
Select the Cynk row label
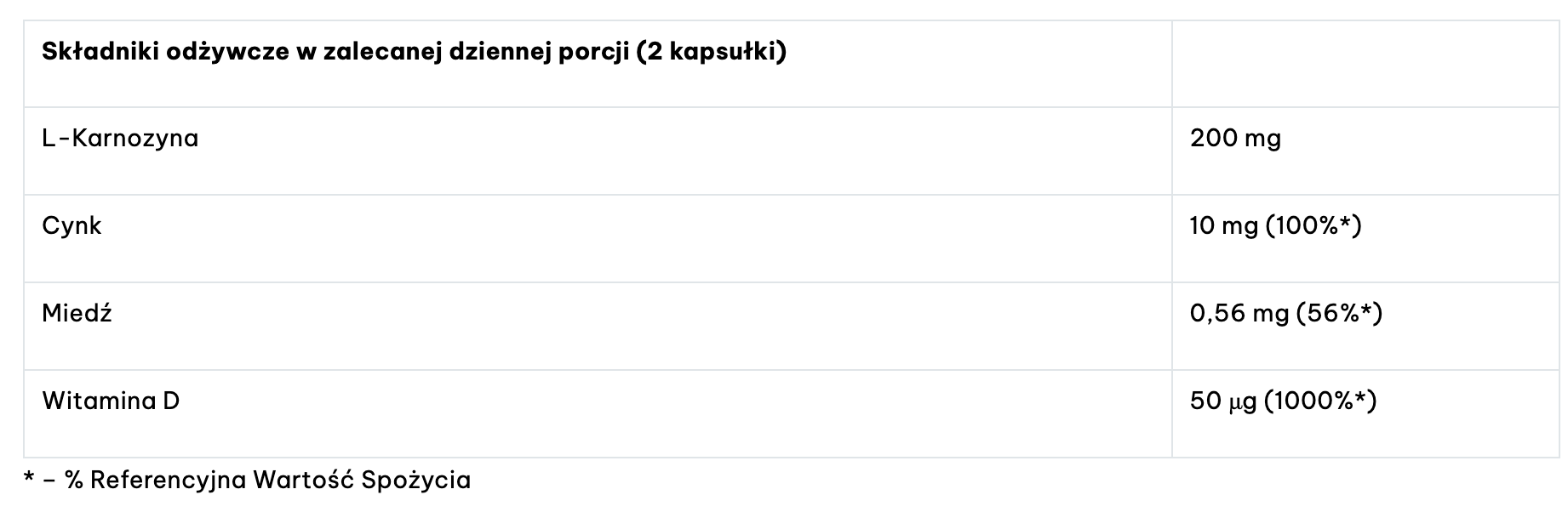tap(72, 225)
